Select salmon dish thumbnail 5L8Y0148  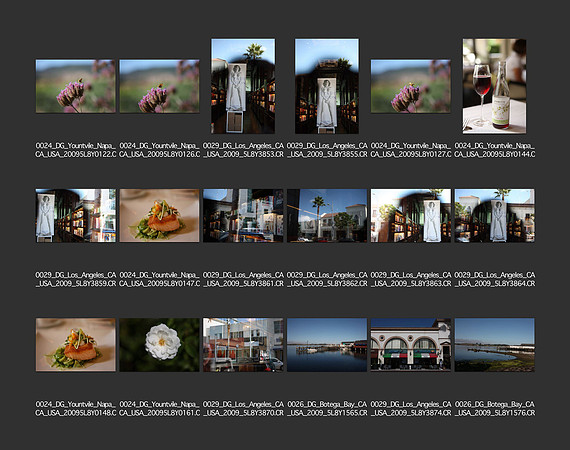click(x=76, y=345)
